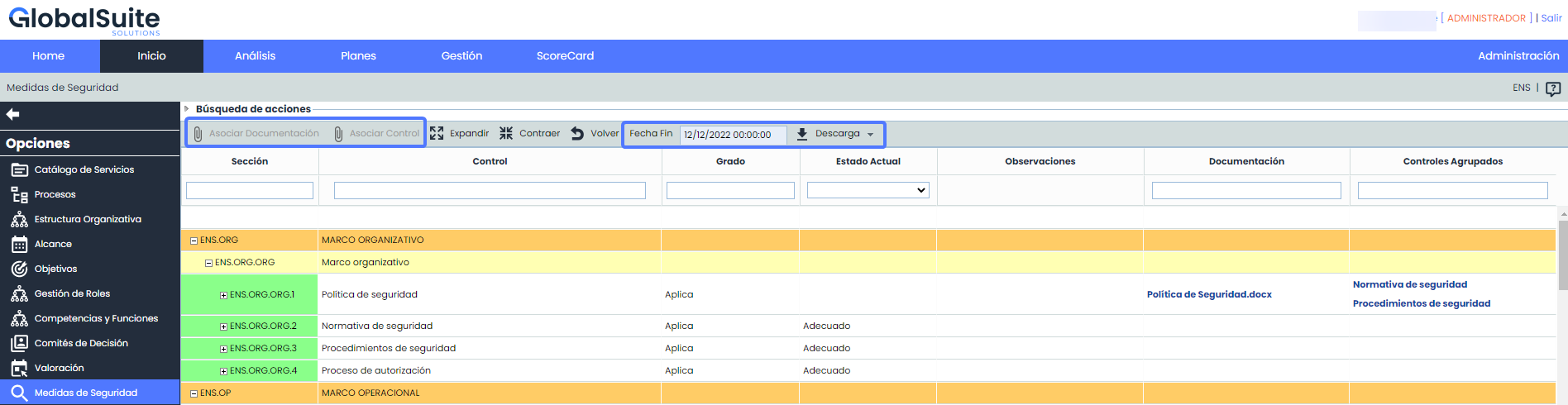Viewport: 1568px width, 405px height.
Task: Click the Salir link
Action: coord(1551,18)
